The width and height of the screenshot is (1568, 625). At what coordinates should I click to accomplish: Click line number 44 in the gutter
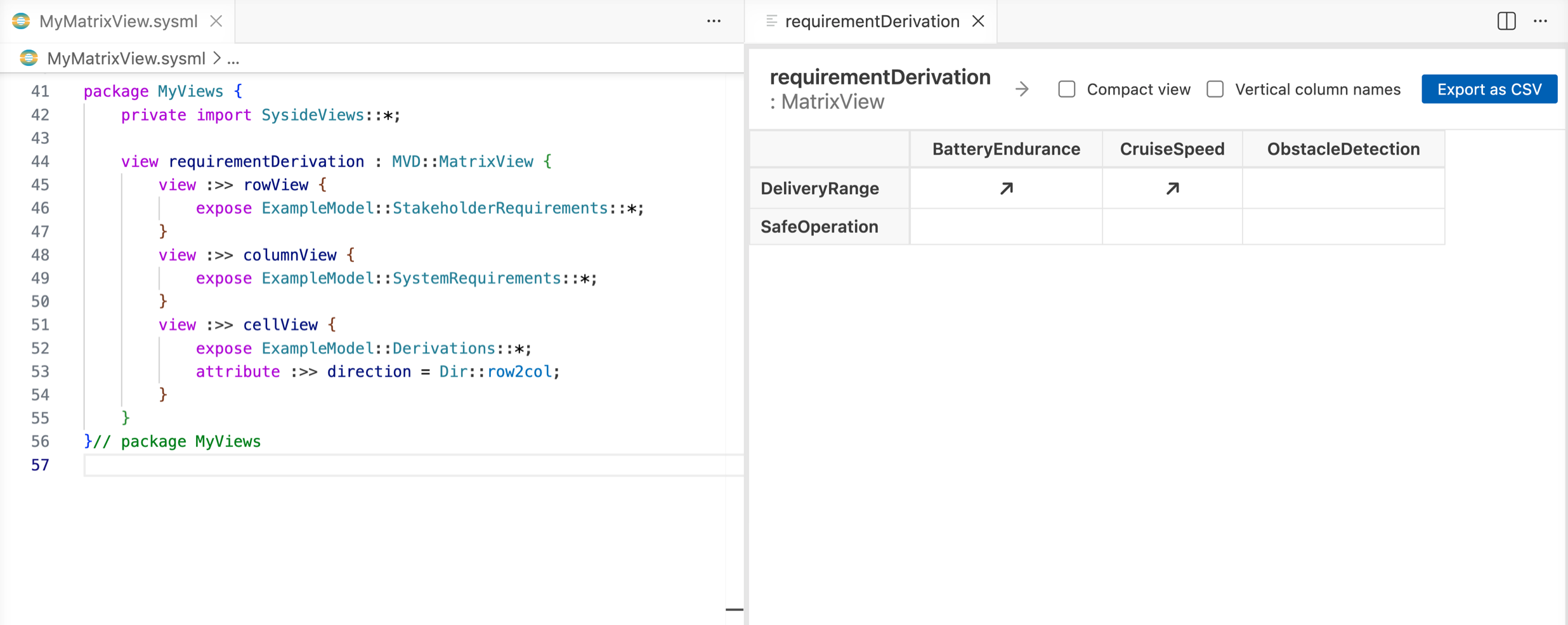pyautogui.click(x=40, y=161)
